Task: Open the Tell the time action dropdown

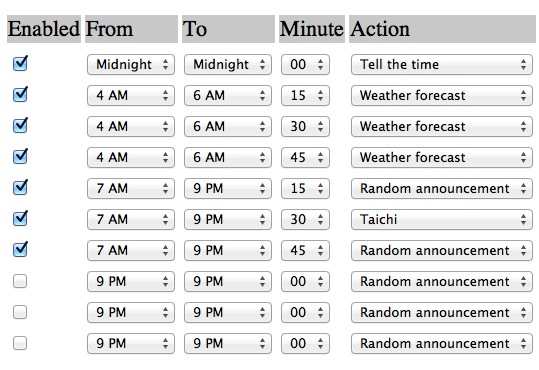Action: tap(442, 65)
